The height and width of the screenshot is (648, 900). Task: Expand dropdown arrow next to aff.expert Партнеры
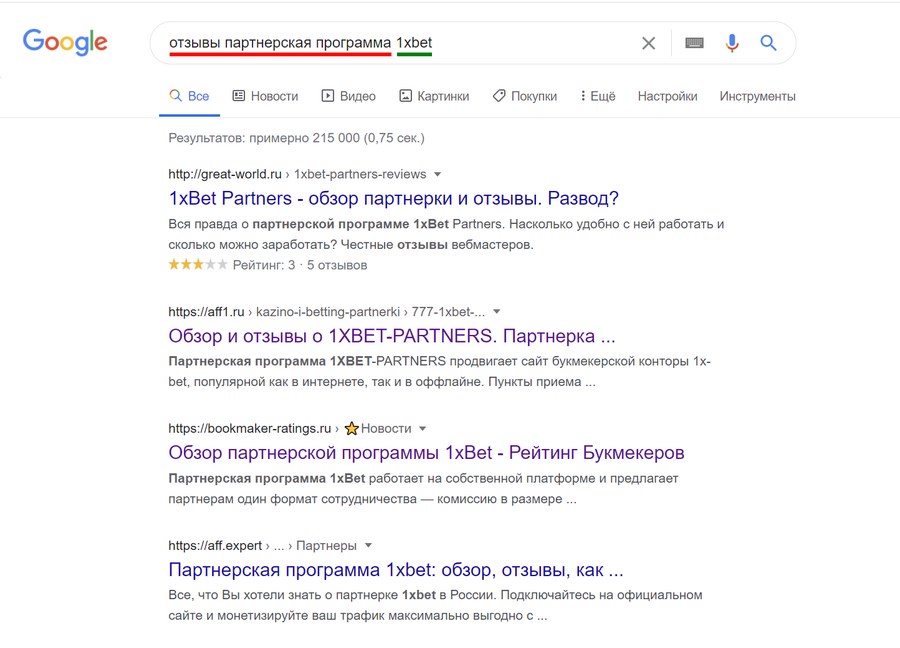pyautogui.click(x=368, y=546)
